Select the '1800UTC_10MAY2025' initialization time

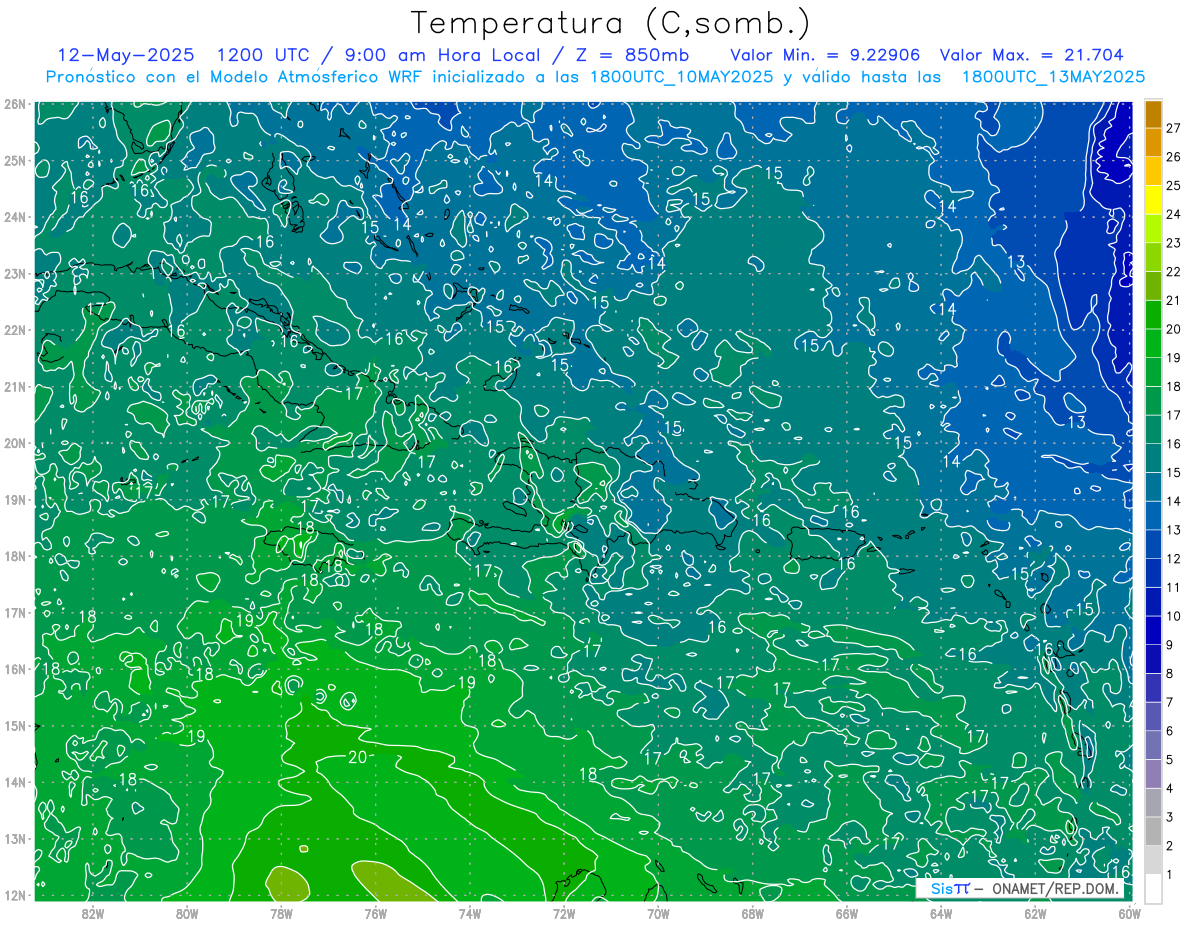[x=680, y=77]
